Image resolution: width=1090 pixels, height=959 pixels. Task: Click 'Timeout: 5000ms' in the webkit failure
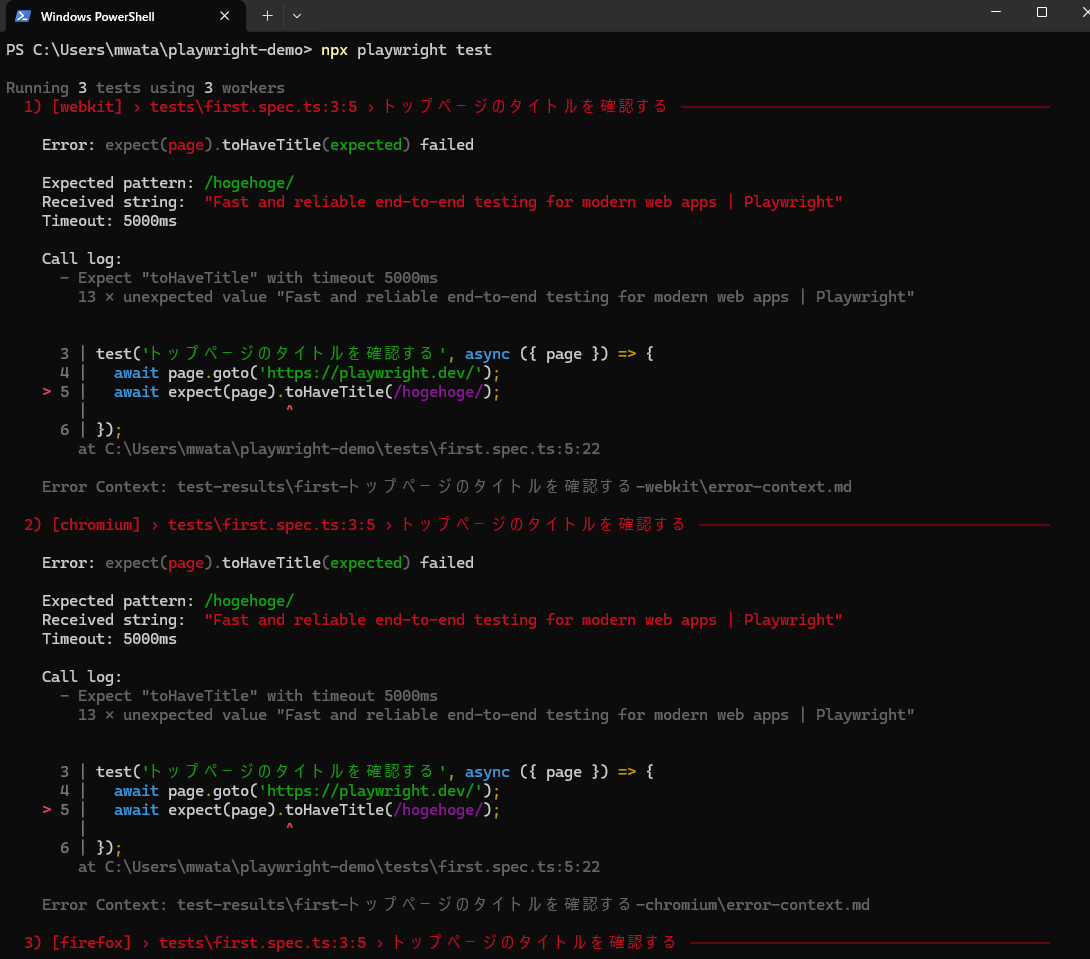pyautogui.click(x=109, y=221)
